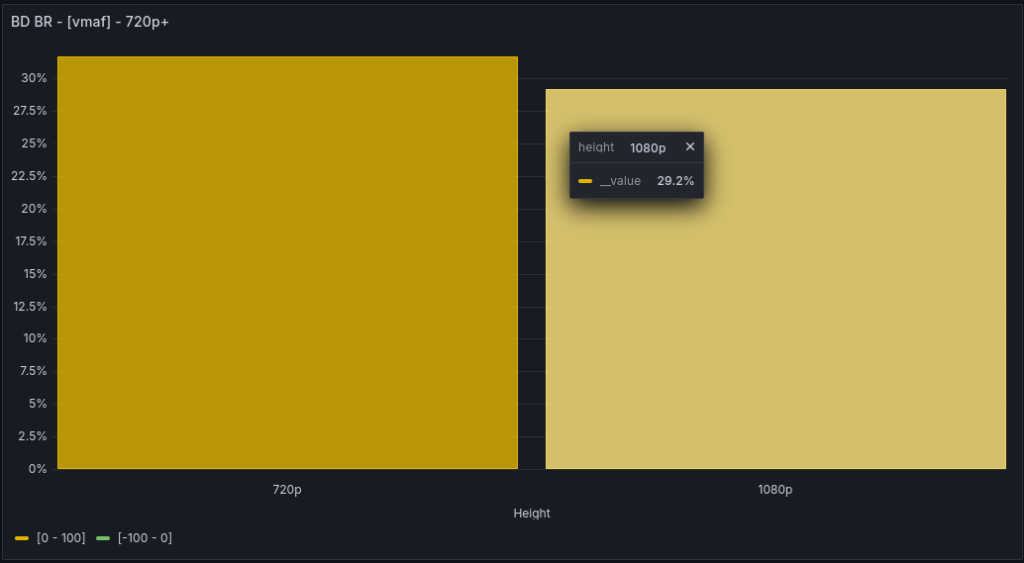Close the 1080p tooltip with the X
Viewport: 1024px width, 563px height.
[690, 147]
